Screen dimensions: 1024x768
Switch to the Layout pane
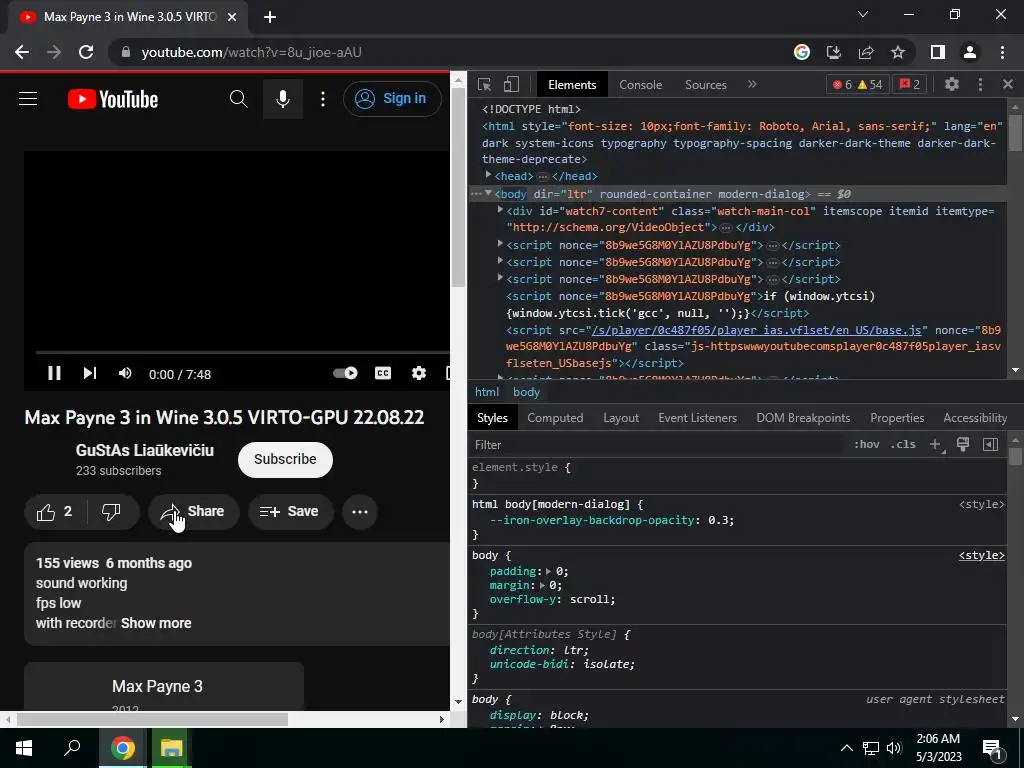coord(621,418)
